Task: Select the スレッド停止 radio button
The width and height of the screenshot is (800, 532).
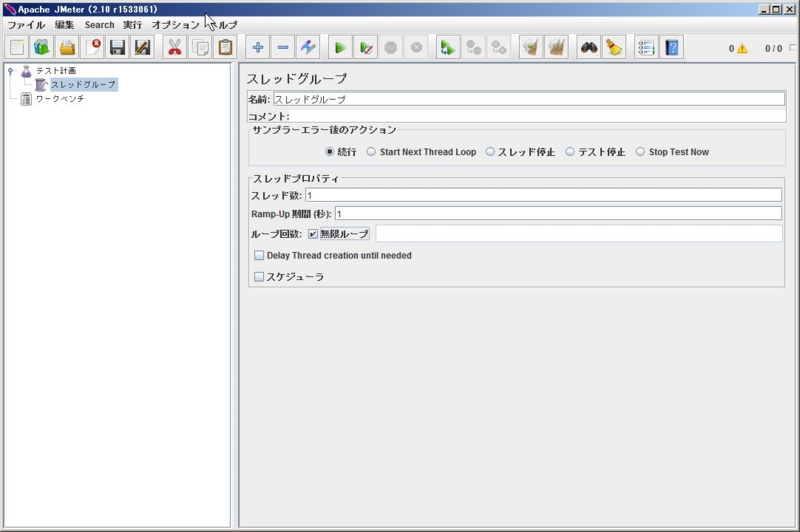Action: coord(490,151)
